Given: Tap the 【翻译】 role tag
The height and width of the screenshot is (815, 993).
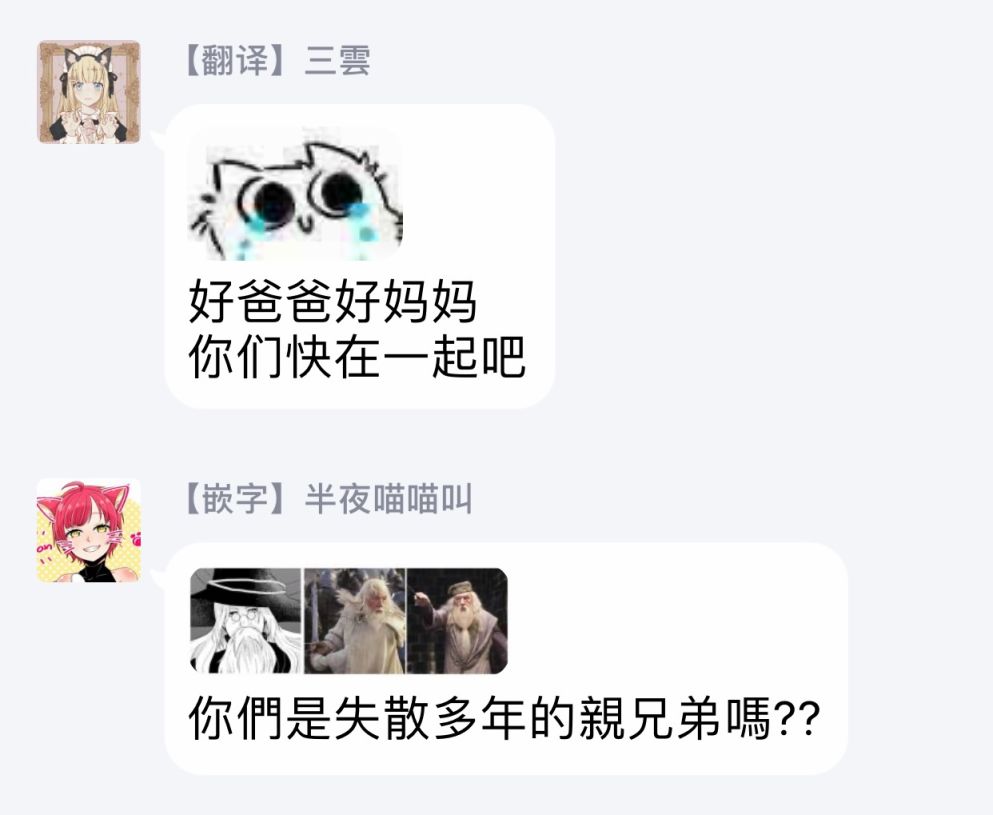Looking at the screenshot, I should point(234,61).
